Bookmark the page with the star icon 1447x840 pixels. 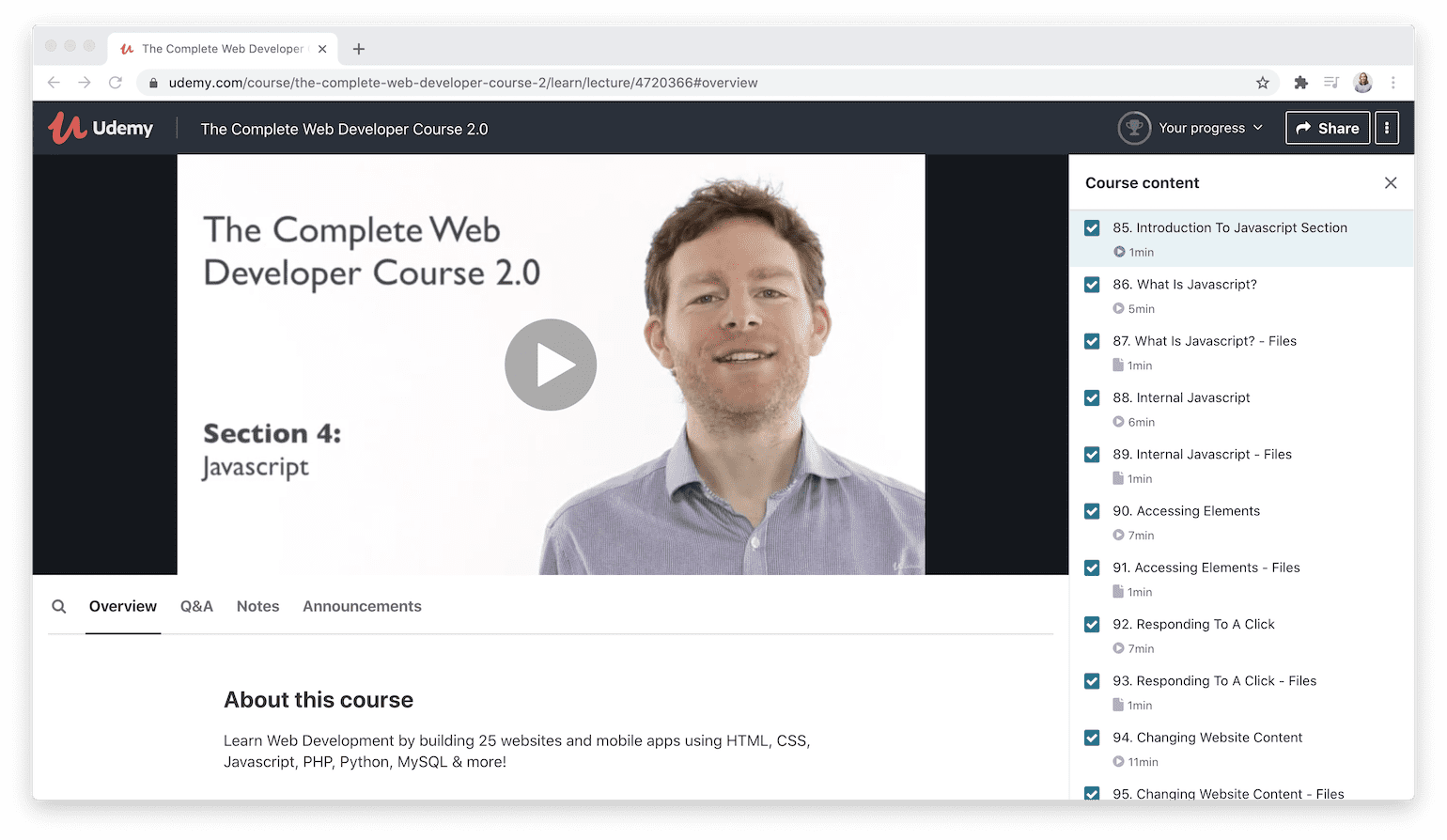[x=1263, y=83]
